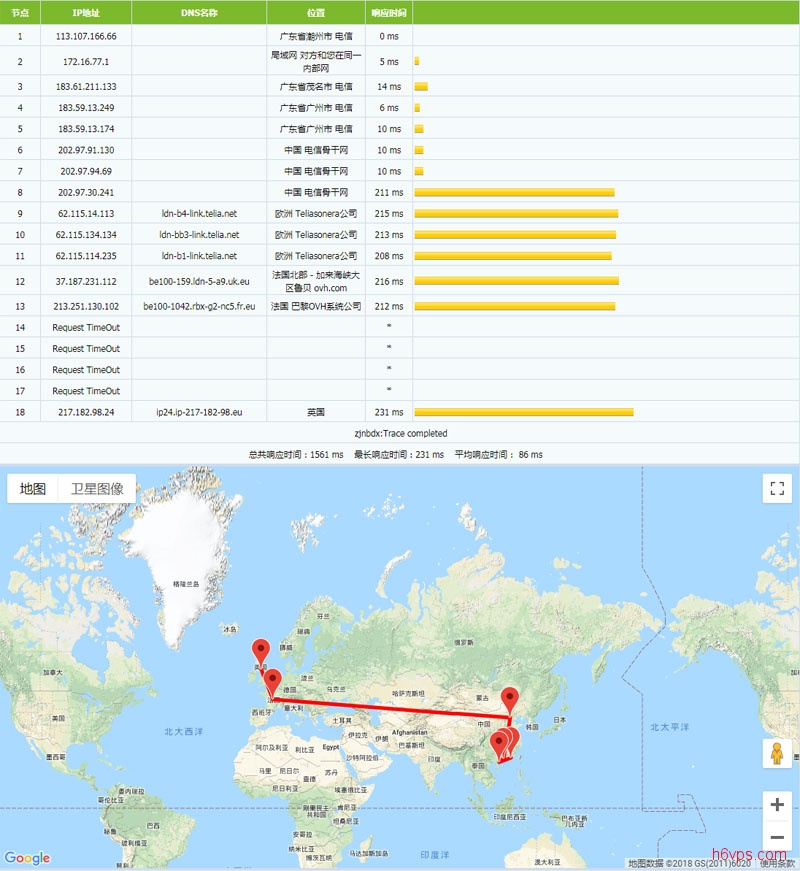Screen dimensions: 800x871
Task: Select IP address 62.115.114.235
Action: (86, 256)
